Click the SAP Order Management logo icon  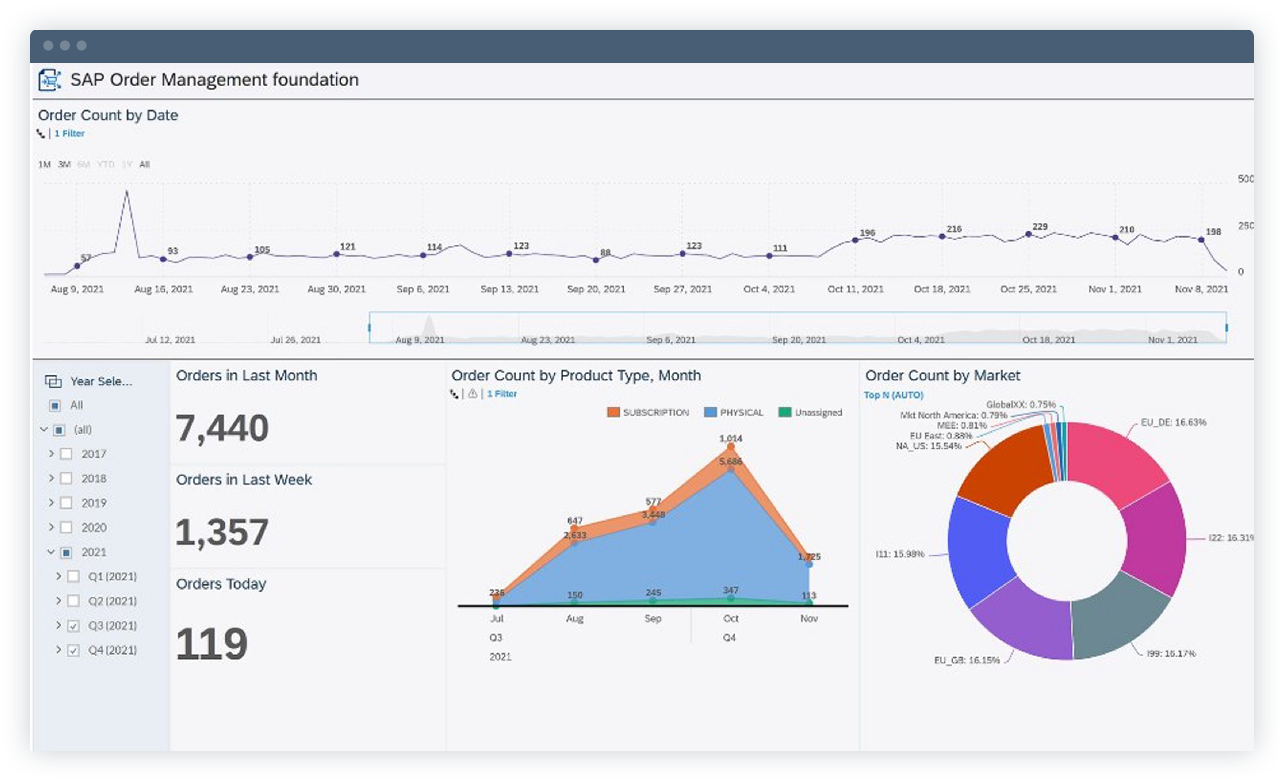pos(48,79)
